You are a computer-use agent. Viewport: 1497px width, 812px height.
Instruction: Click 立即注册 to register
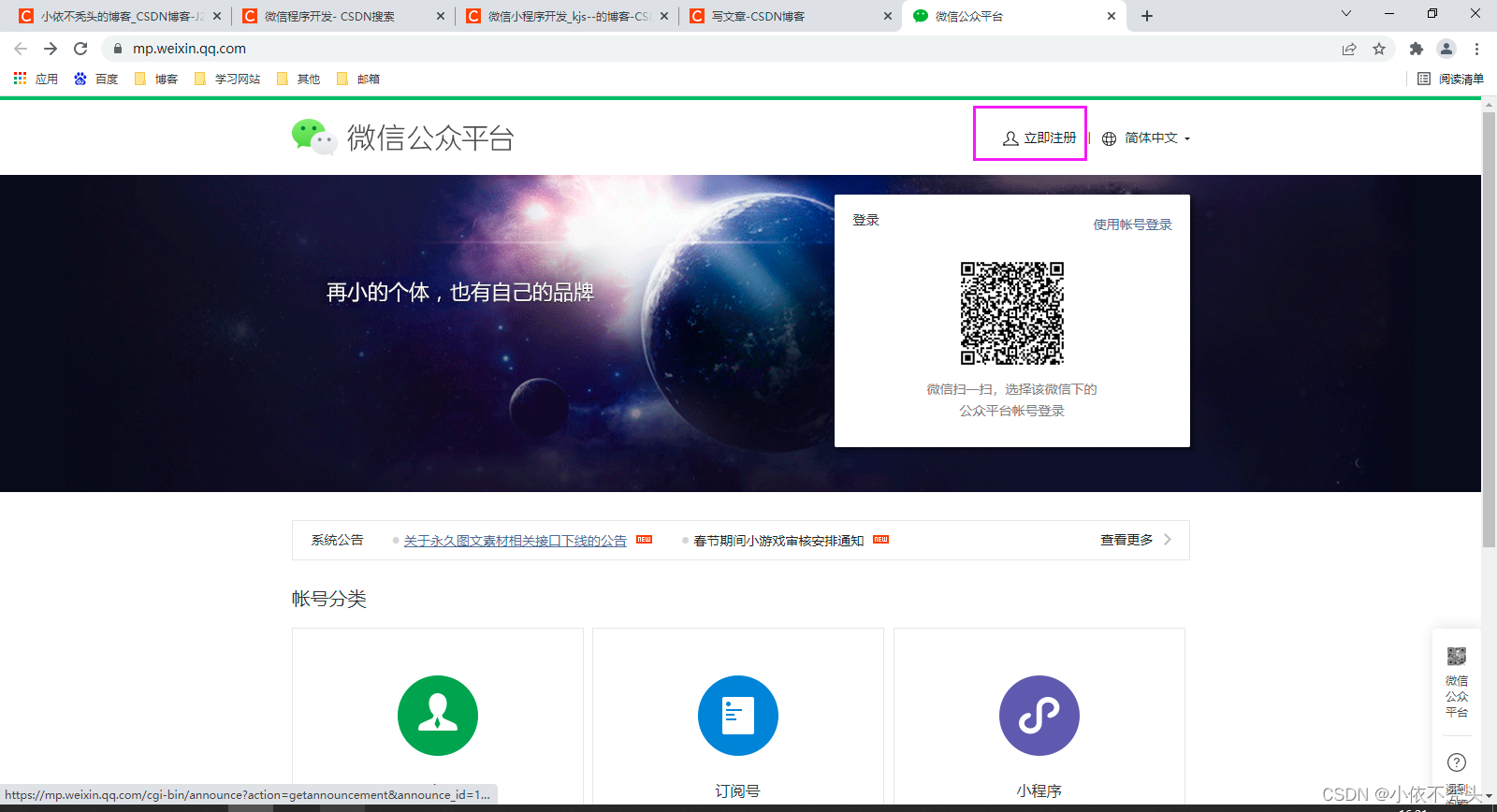[x=1039, y=138]
